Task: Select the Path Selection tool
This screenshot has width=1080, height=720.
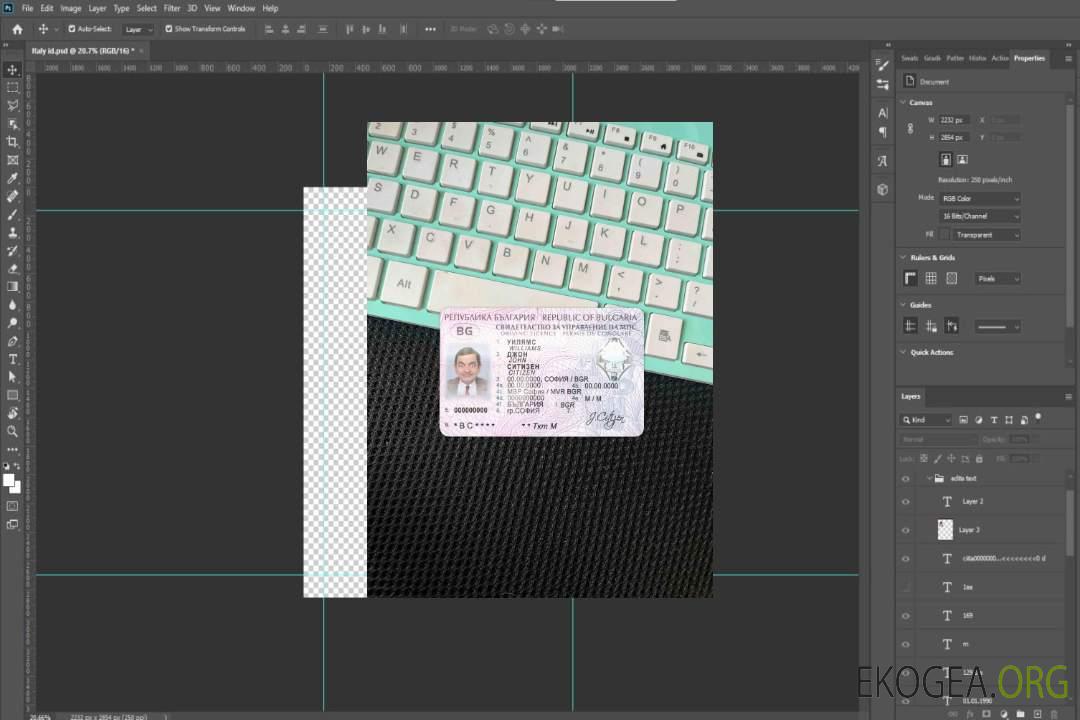Action: coord(12,377)
